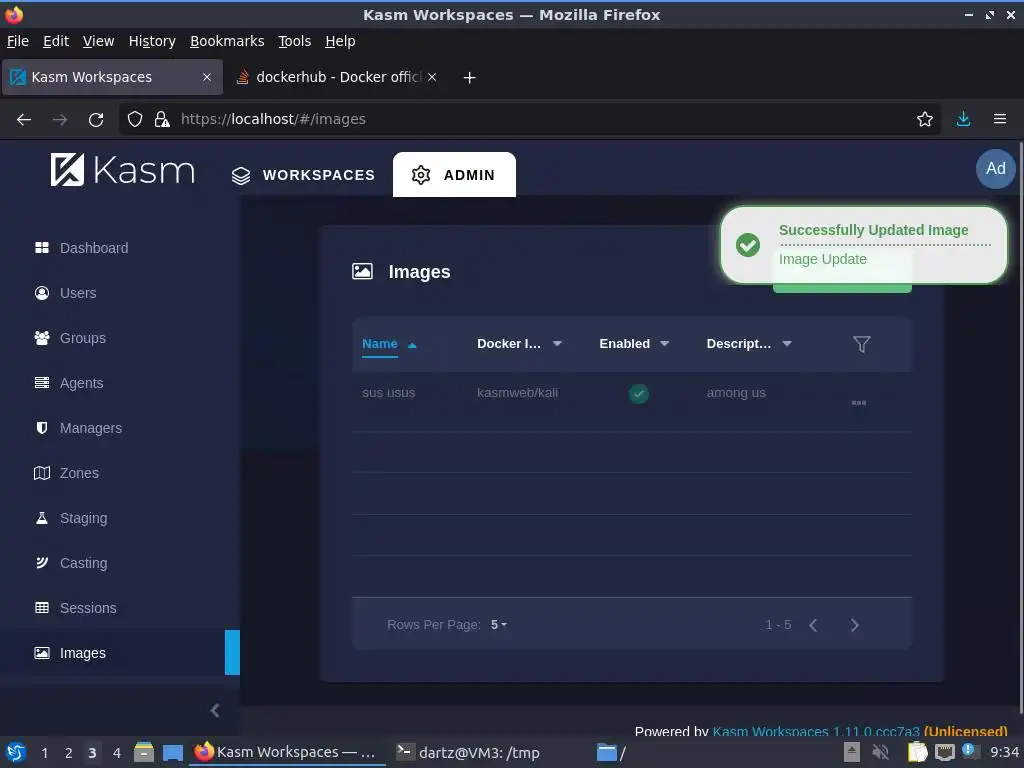Viewport: 1024px width, 768px height.
Task: Open the Ad user profile avatar
Action: click(995, 168)
